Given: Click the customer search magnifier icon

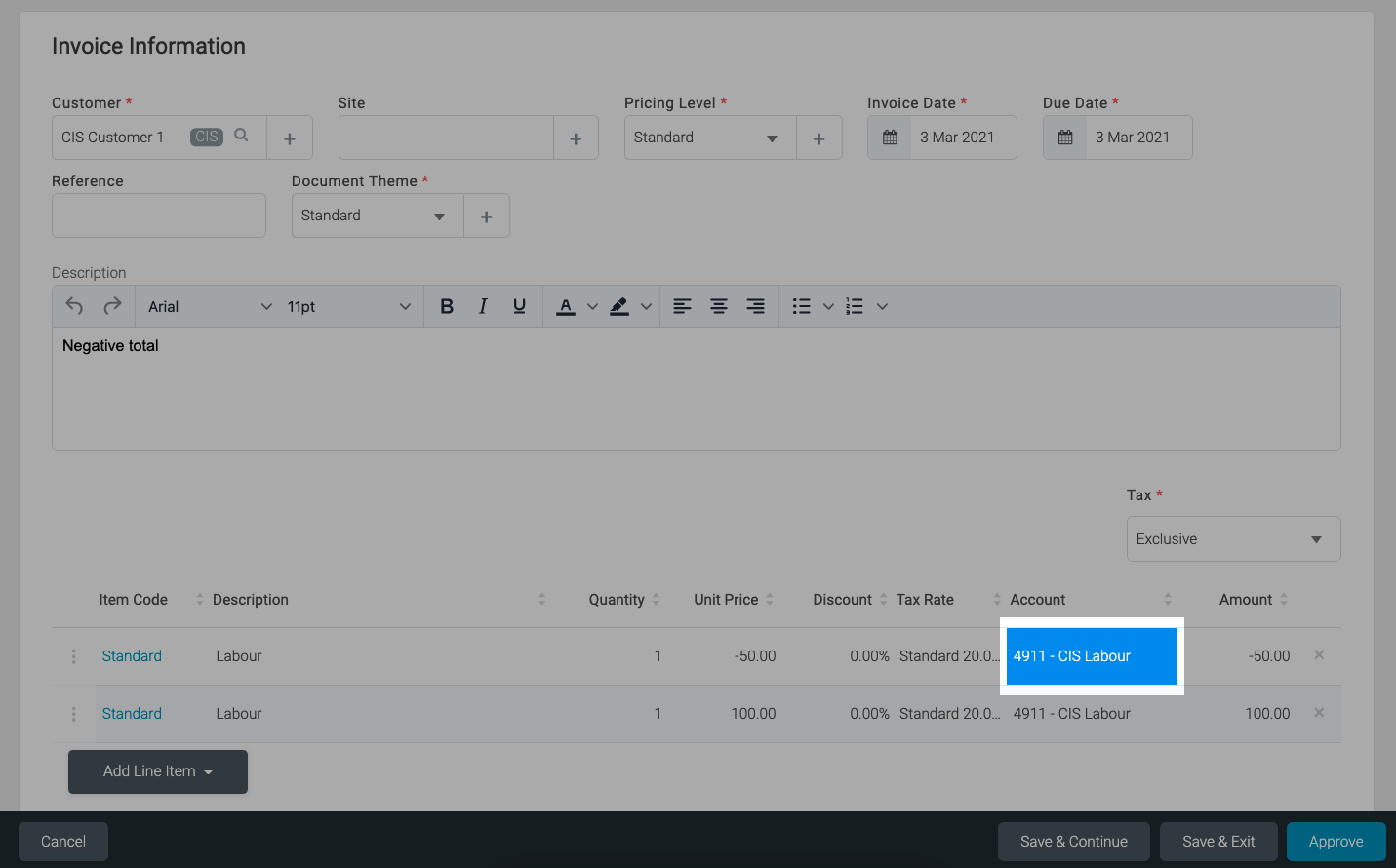Looking at the screenshot, I should [241, 136].
